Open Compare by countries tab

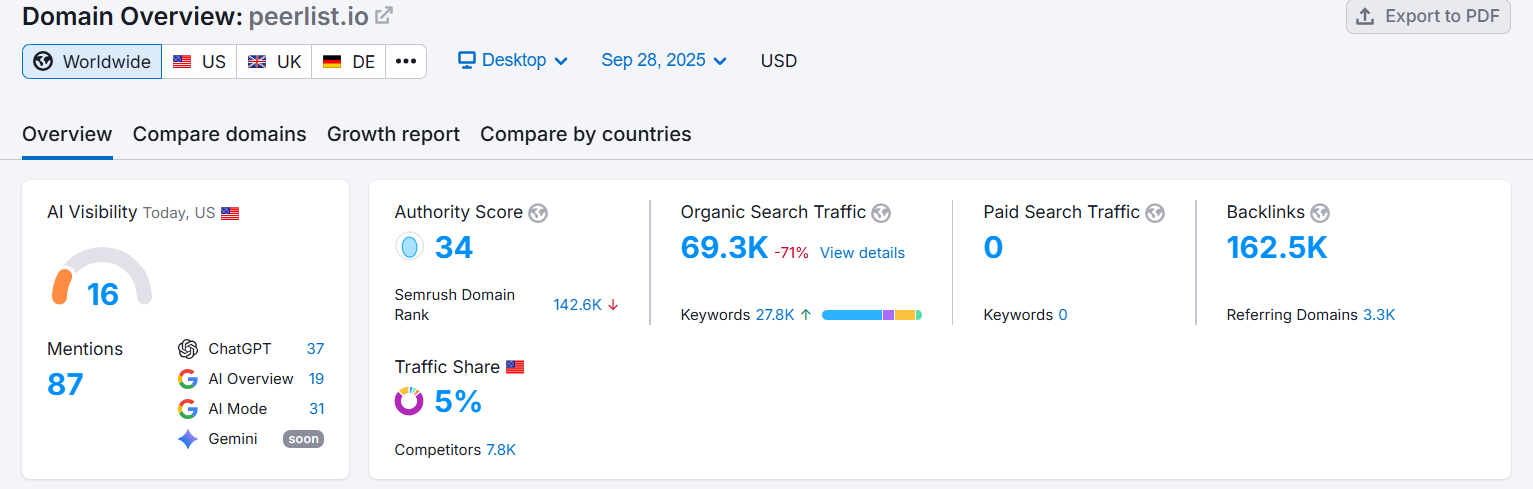(586, 134)
